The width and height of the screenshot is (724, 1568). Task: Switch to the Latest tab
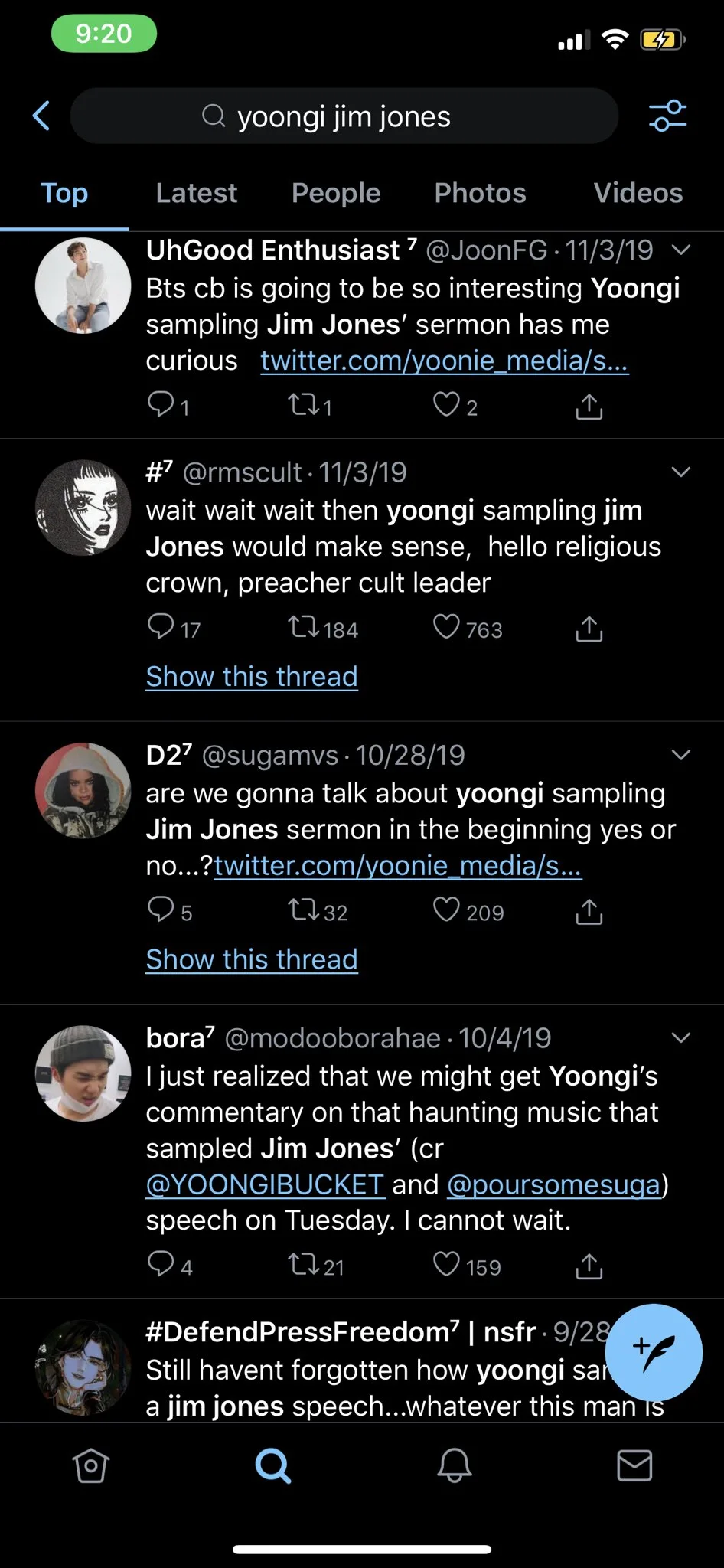tap(197, 193)
